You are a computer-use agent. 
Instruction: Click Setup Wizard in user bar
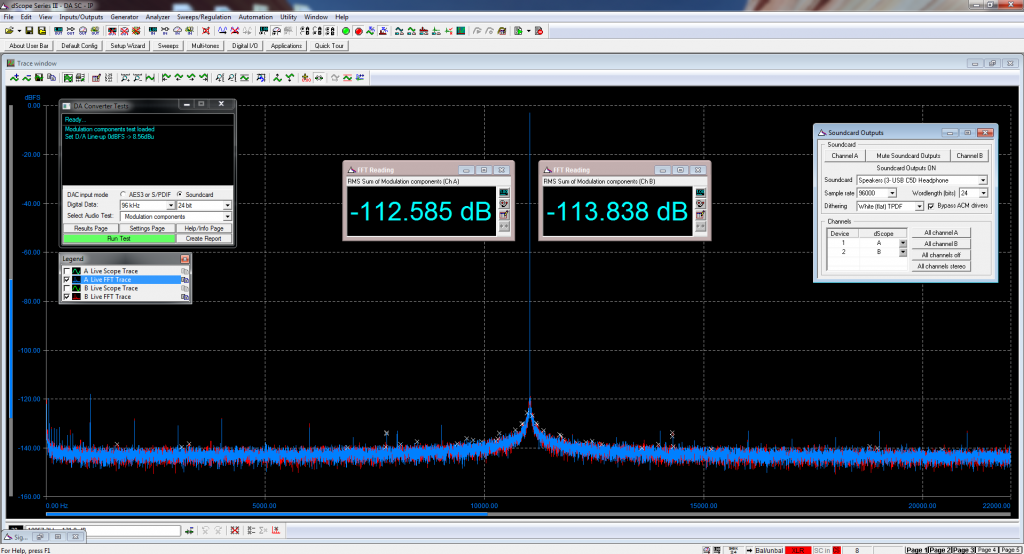click(x=127, y=46)
